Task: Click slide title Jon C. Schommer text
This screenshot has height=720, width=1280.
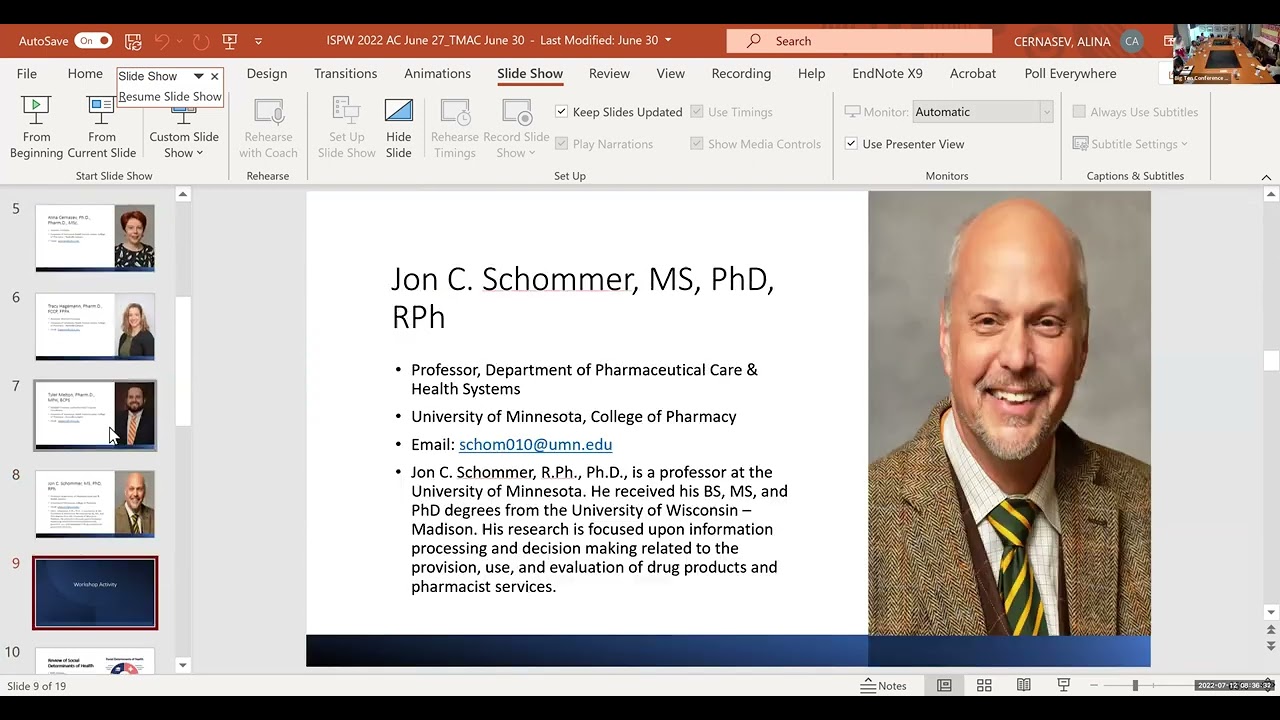Action: tap(582, 298)
